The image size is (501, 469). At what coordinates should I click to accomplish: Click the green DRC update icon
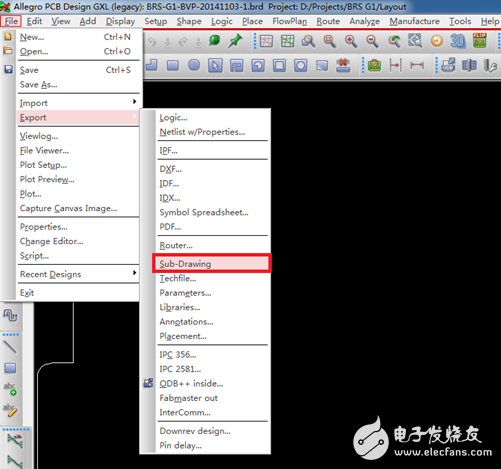pos(374,65)
